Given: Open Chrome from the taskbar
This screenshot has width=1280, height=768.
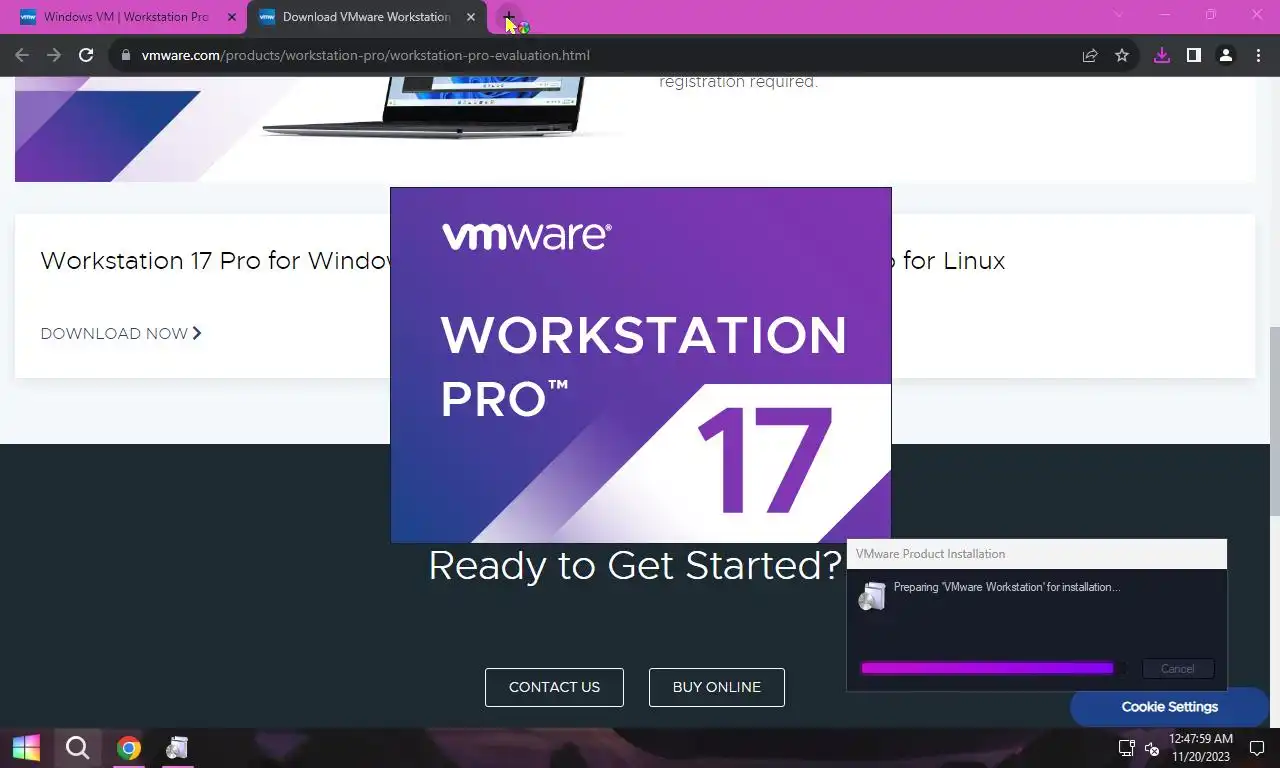Looking at the screenshot, I should (128, 748).
